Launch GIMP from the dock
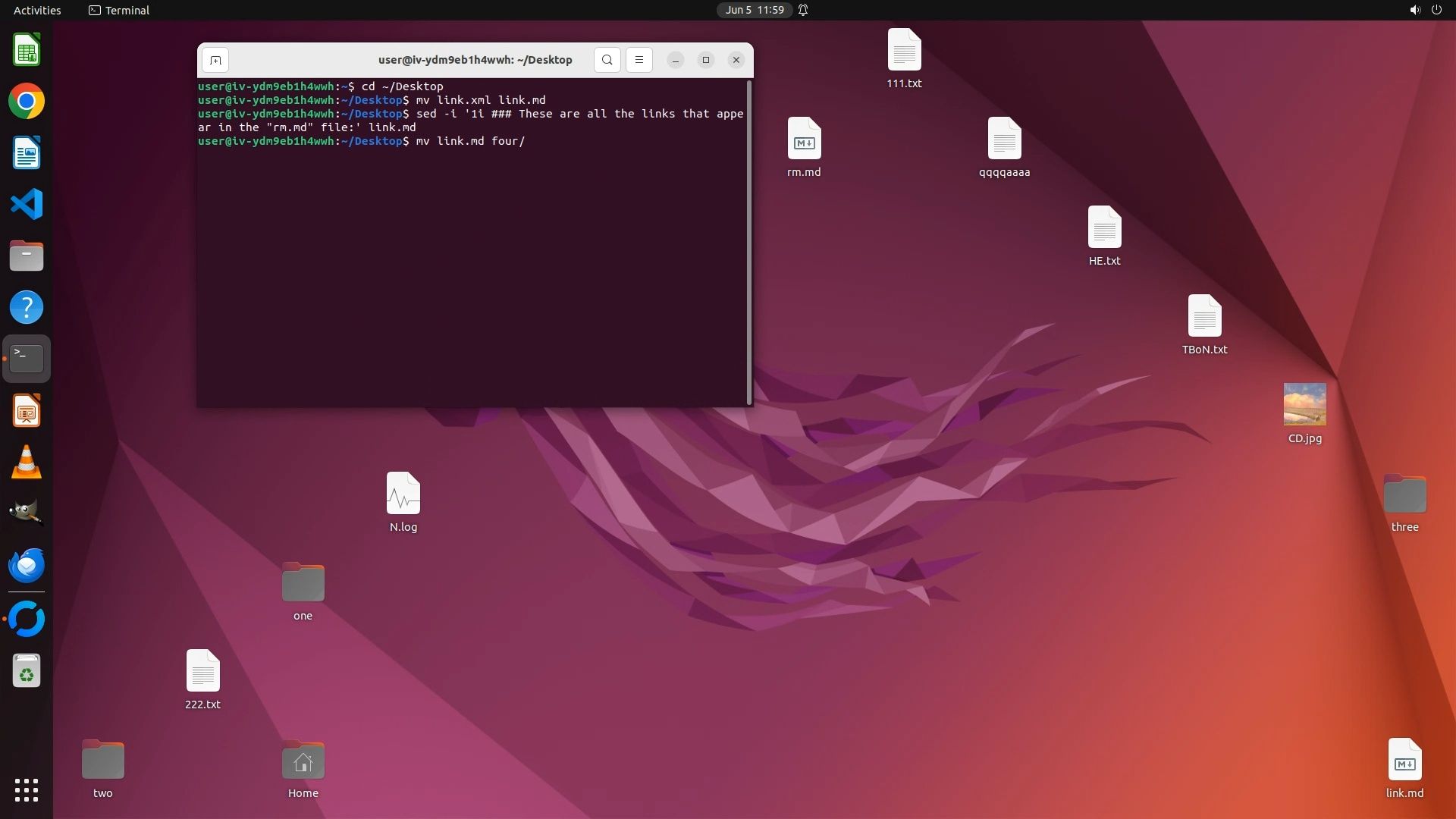 (27, 513)
